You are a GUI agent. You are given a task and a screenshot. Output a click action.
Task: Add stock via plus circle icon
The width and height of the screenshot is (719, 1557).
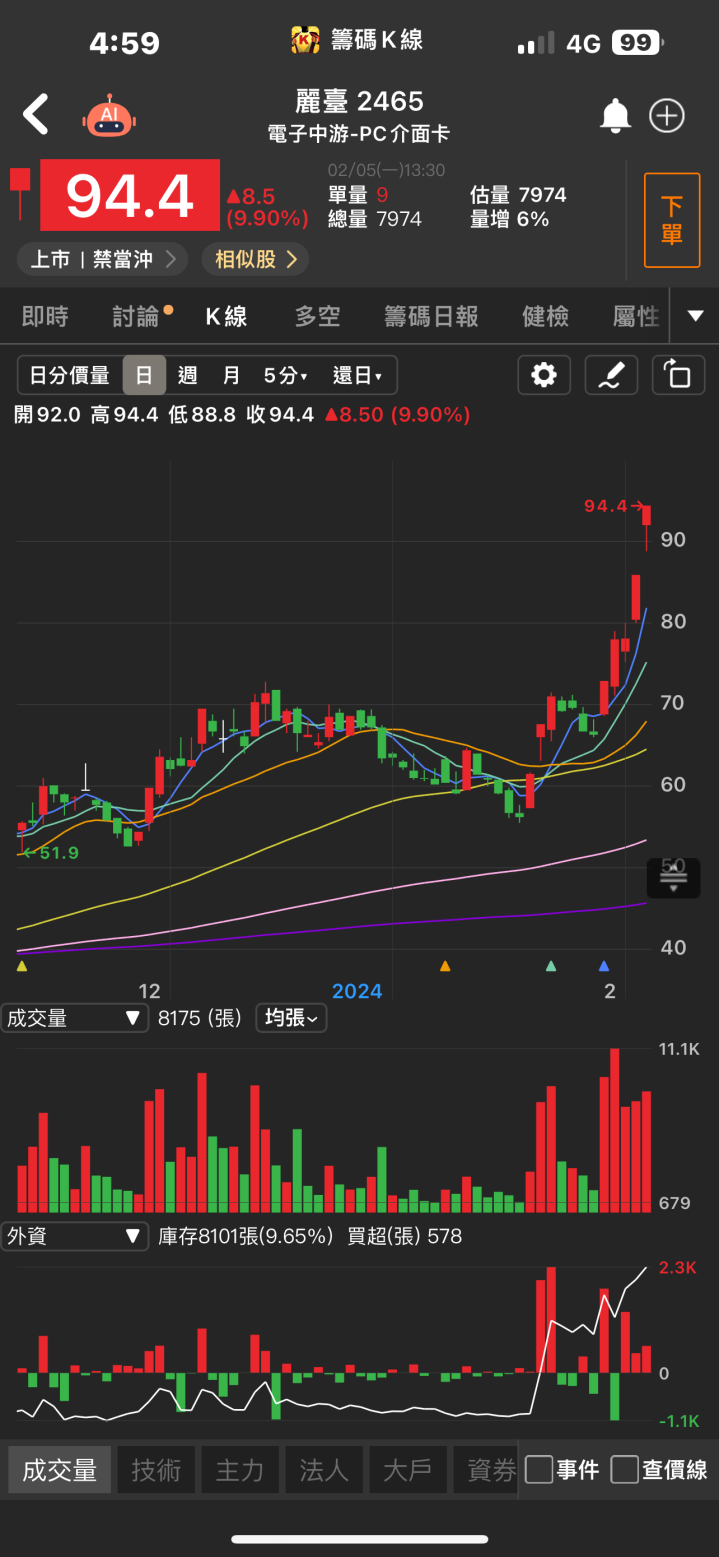coord(667,116)
